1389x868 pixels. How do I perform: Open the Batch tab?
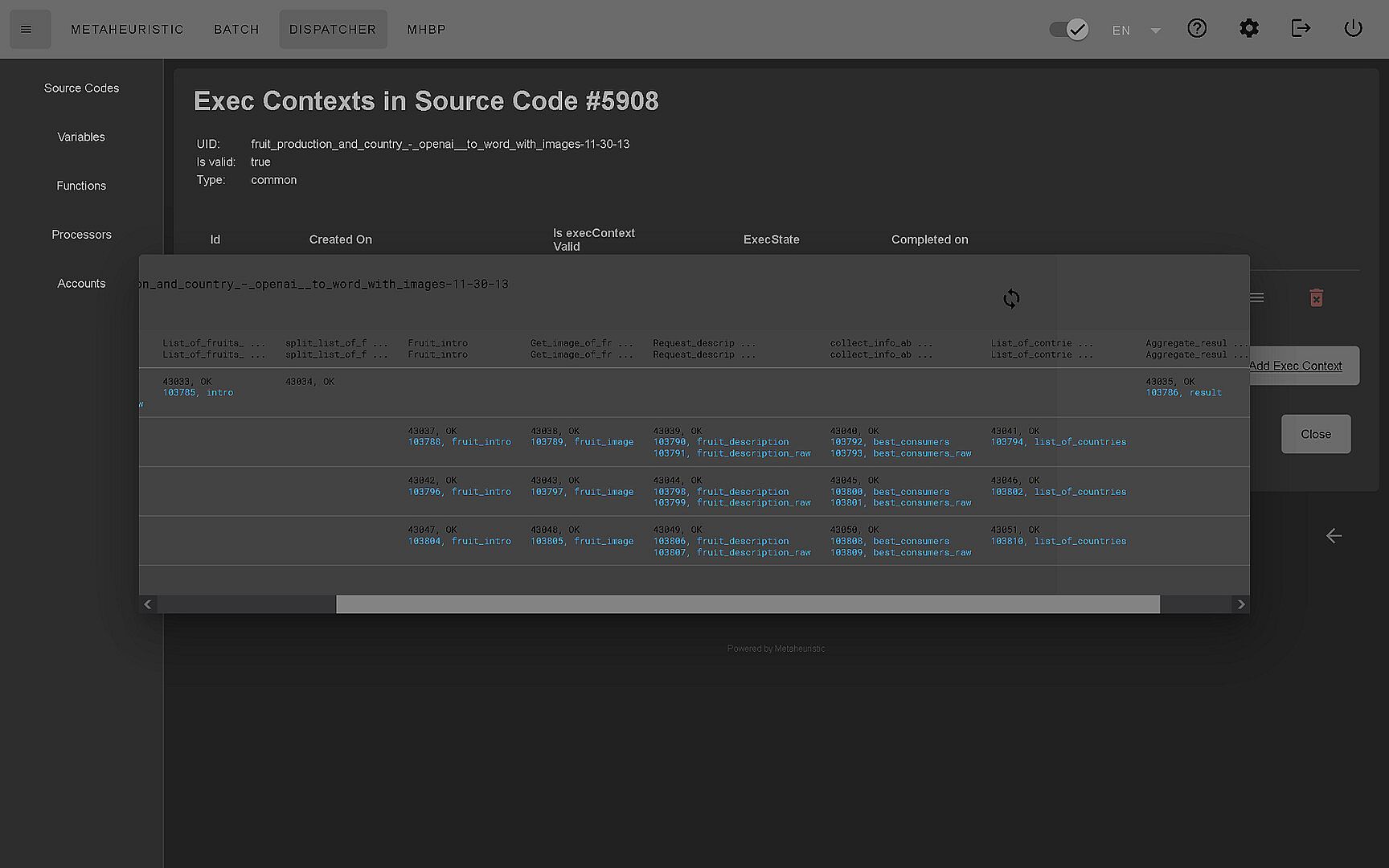tap(236, 29)
